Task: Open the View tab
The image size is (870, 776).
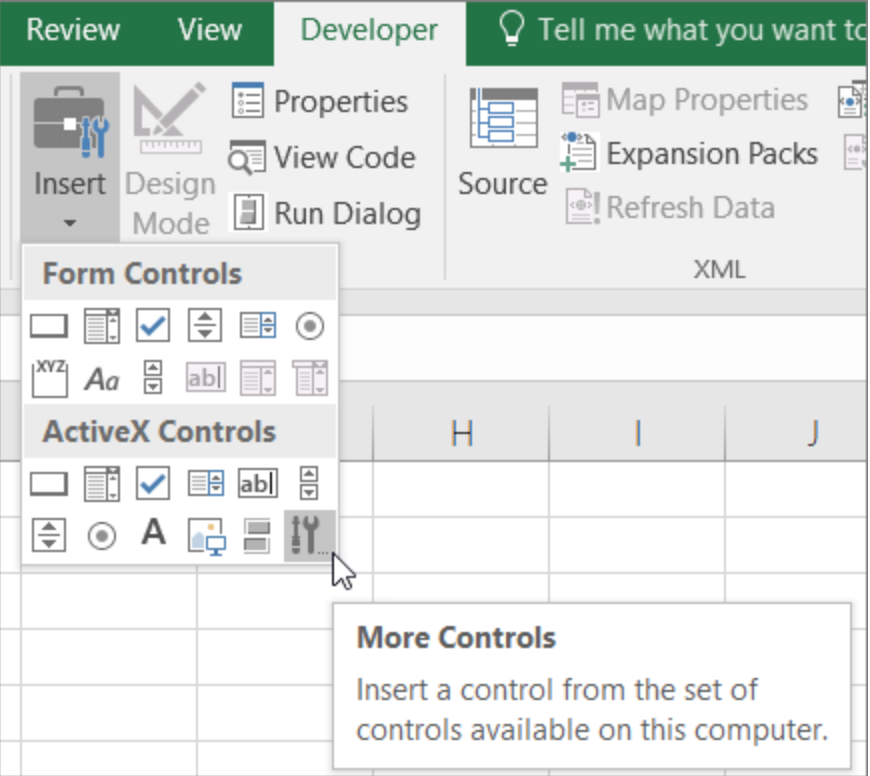Action: point(210,29)
